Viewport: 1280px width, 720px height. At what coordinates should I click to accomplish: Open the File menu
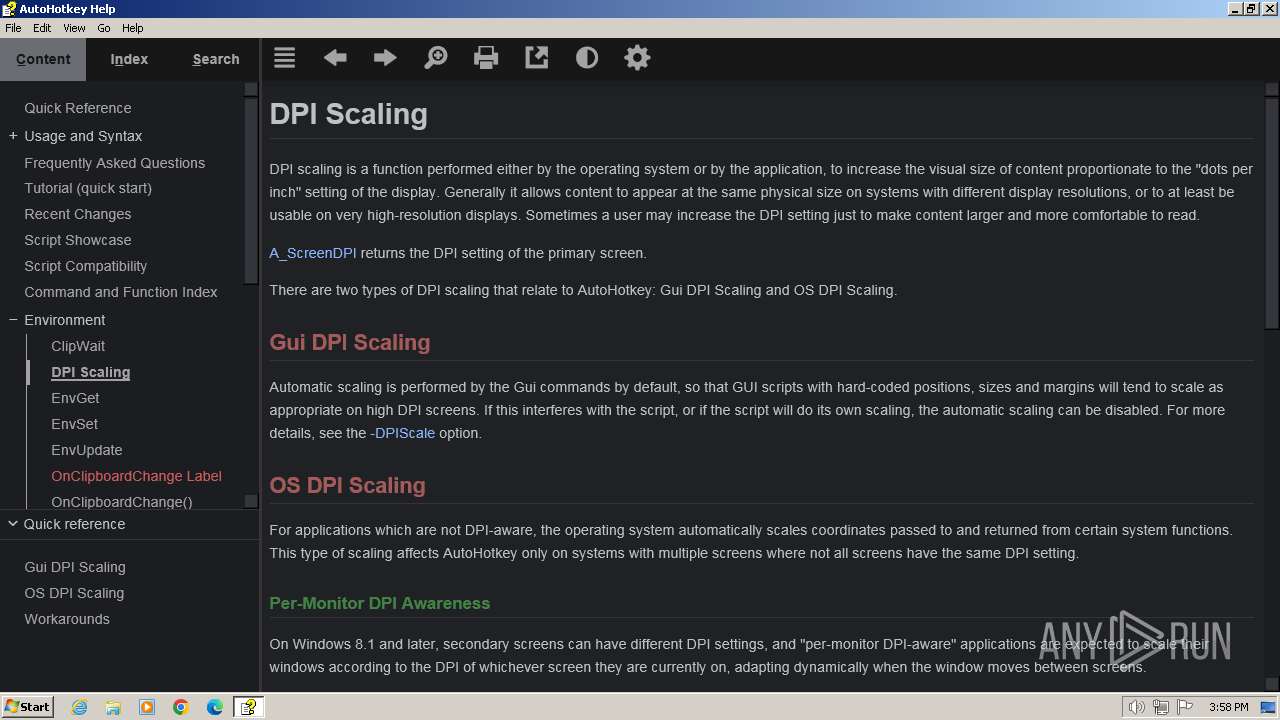[x=13, y=28]
